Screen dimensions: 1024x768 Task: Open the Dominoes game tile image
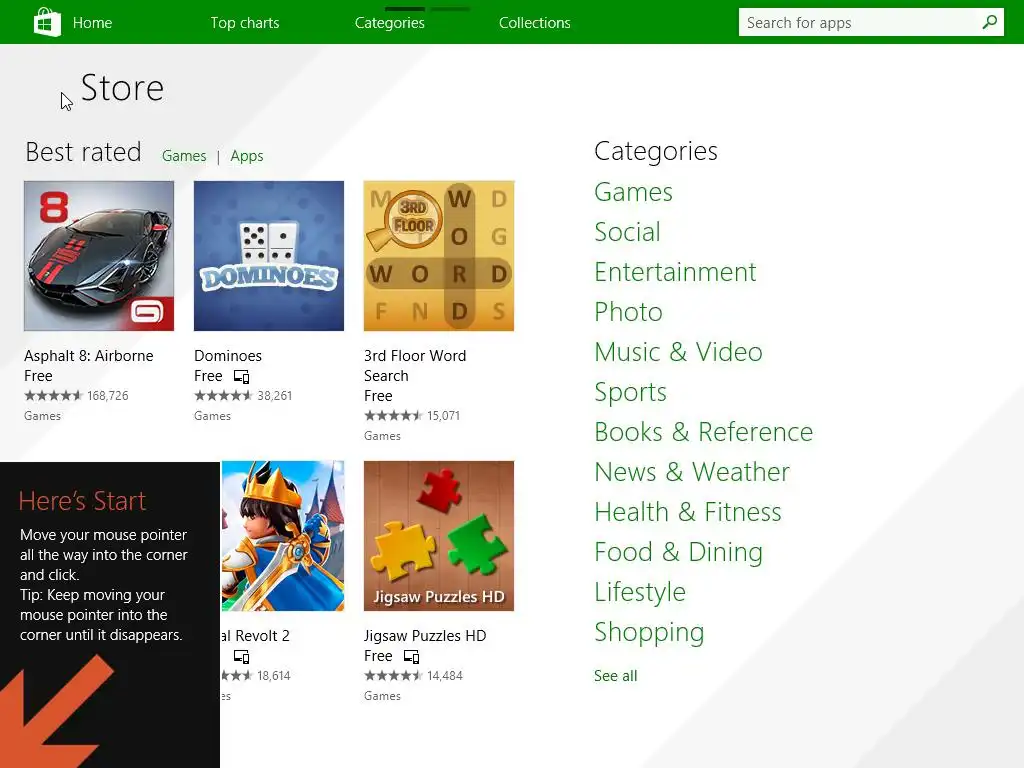(268, 255)
